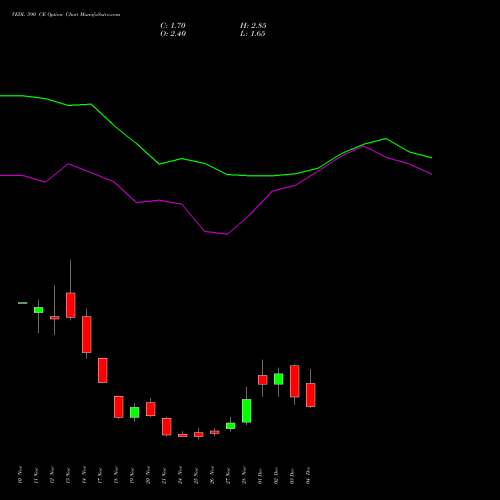Click the red candle for 17 Nov
Image resolution: width=500 pixels, height=500 pixels.
[103, 370]
